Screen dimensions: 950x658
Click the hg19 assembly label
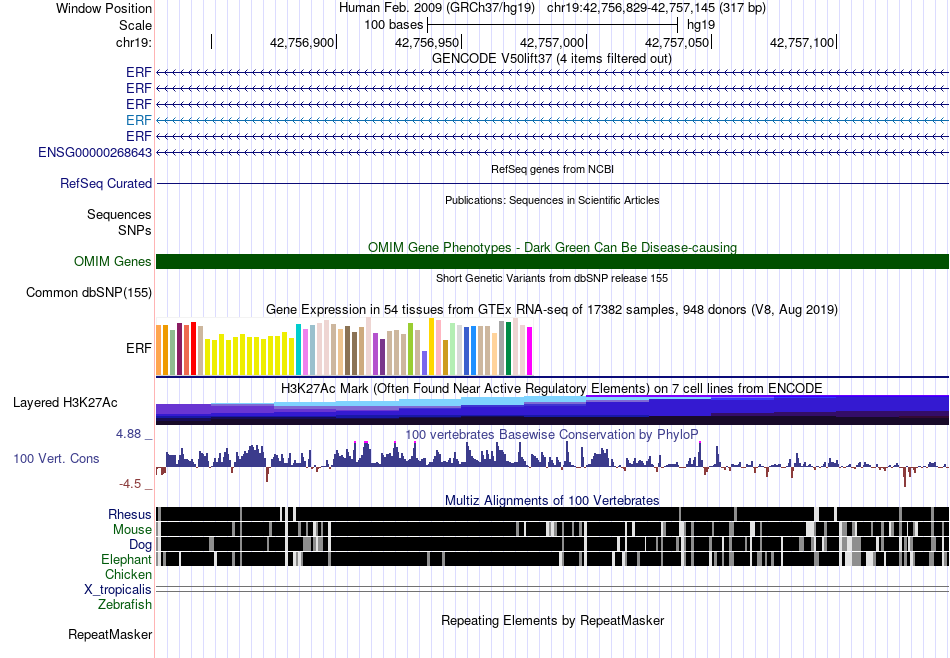701,25
